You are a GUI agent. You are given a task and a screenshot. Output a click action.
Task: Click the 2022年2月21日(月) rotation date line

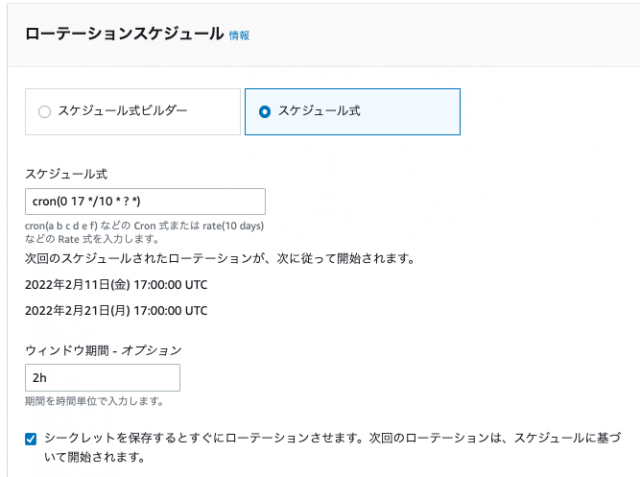coord(116,311)
